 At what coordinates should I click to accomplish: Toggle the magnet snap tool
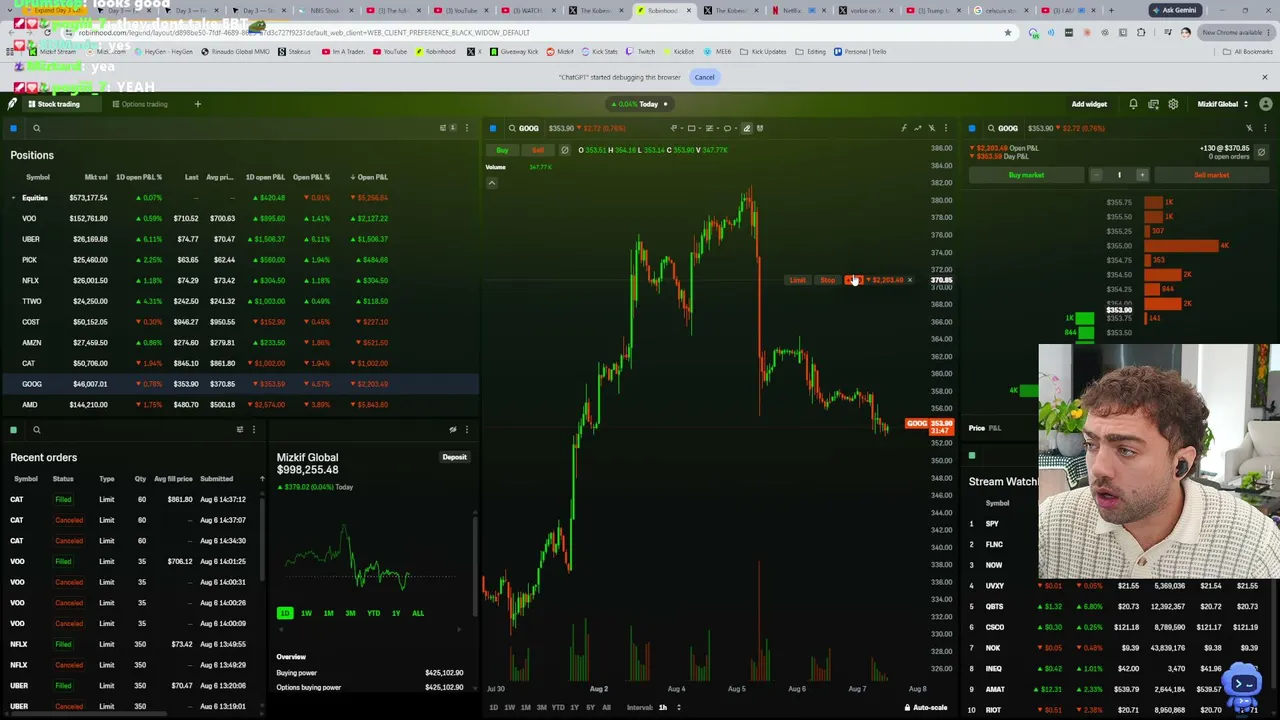pyautogui.click(x=760, y=128)
